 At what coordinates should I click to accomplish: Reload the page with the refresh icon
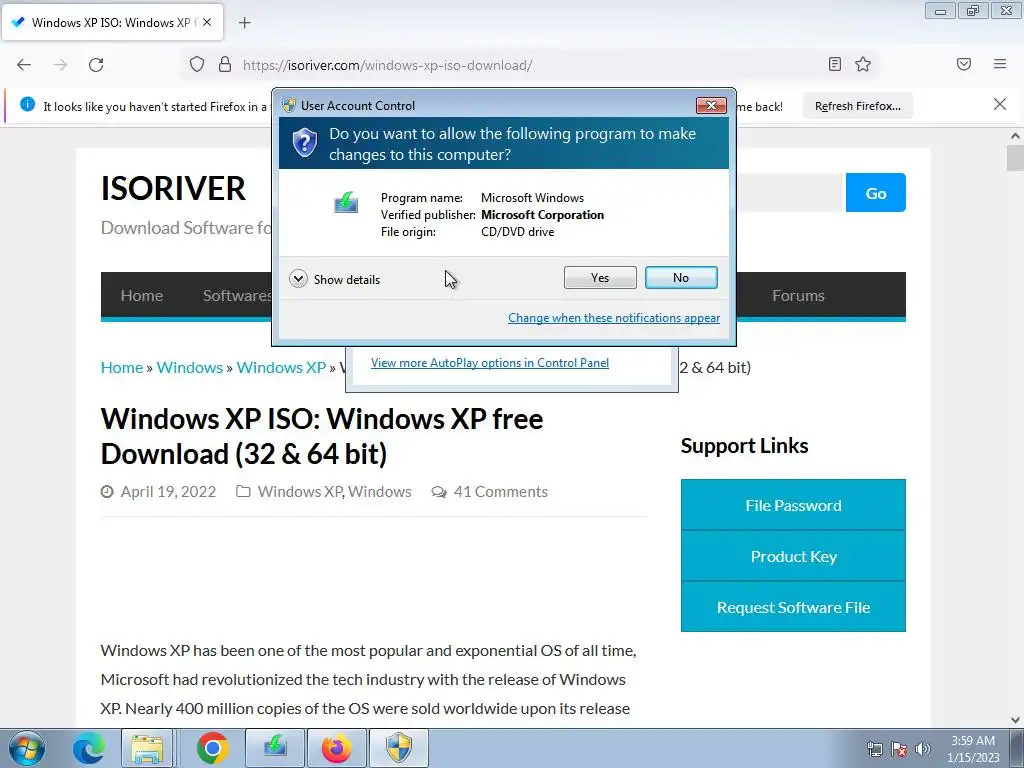click(96, 65)
